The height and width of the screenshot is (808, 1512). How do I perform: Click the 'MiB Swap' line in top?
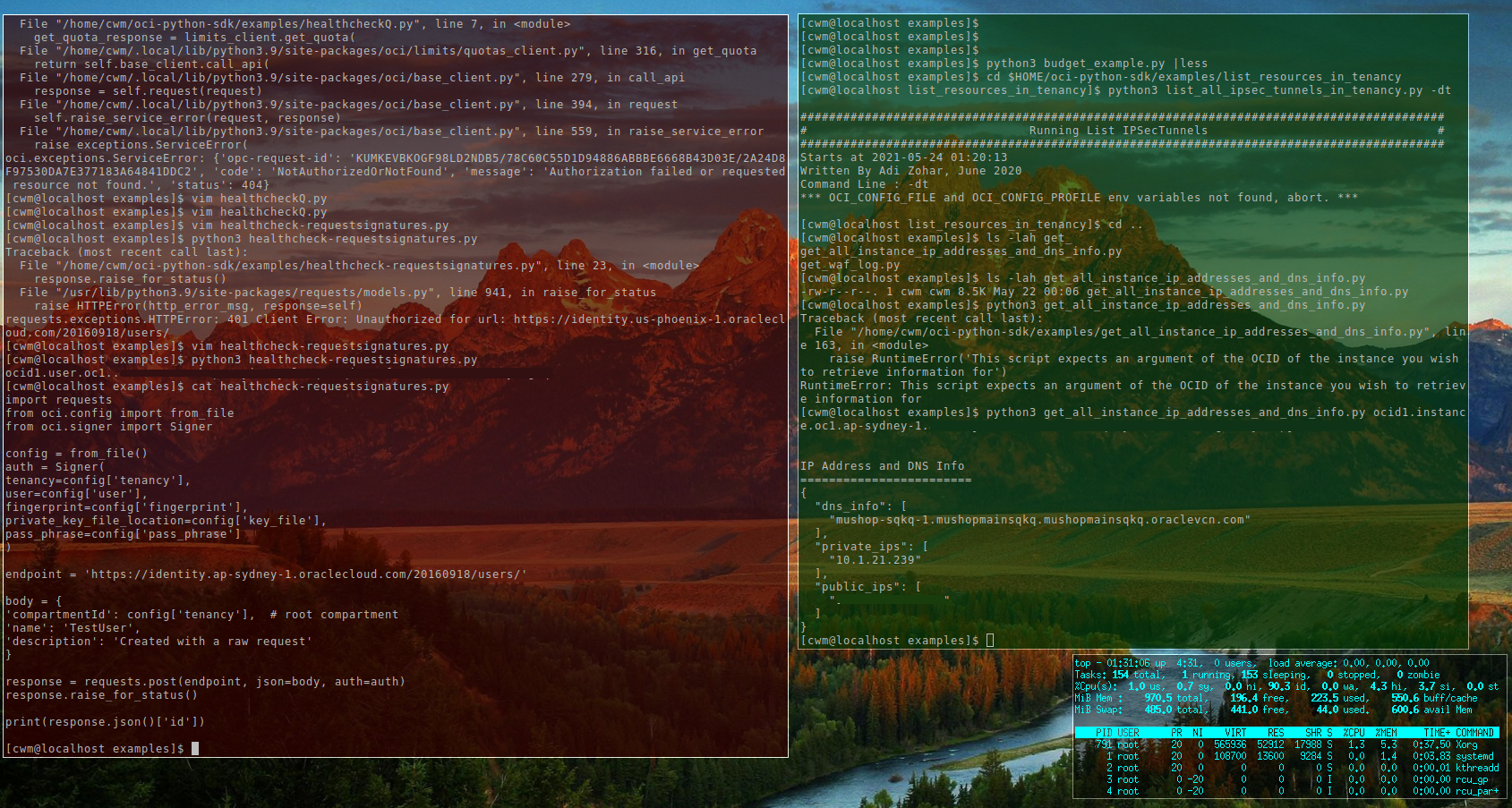[x=1273, y=710]
